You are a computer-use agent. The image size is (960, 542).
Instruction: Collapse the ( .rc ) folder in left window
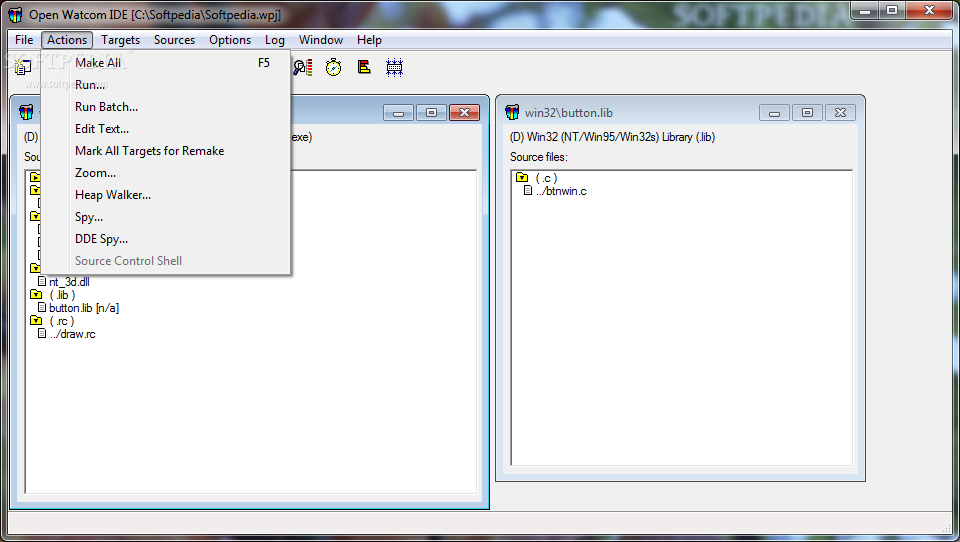coord(36,320)
